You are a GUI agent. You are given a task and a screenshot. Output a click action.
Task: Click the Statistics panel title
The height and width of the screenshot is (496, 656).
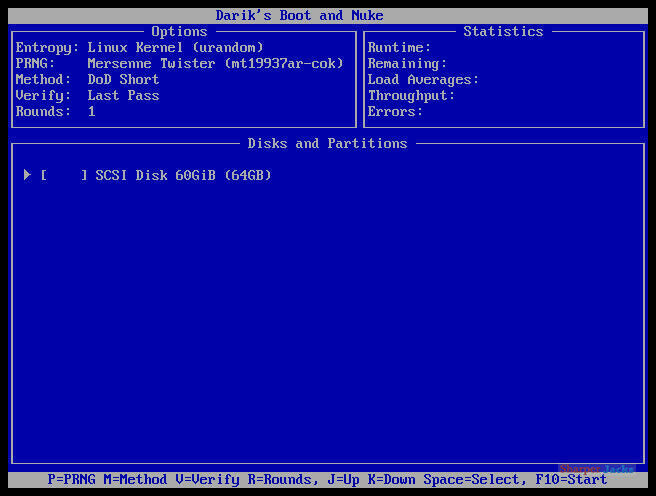tap(503, 31)
